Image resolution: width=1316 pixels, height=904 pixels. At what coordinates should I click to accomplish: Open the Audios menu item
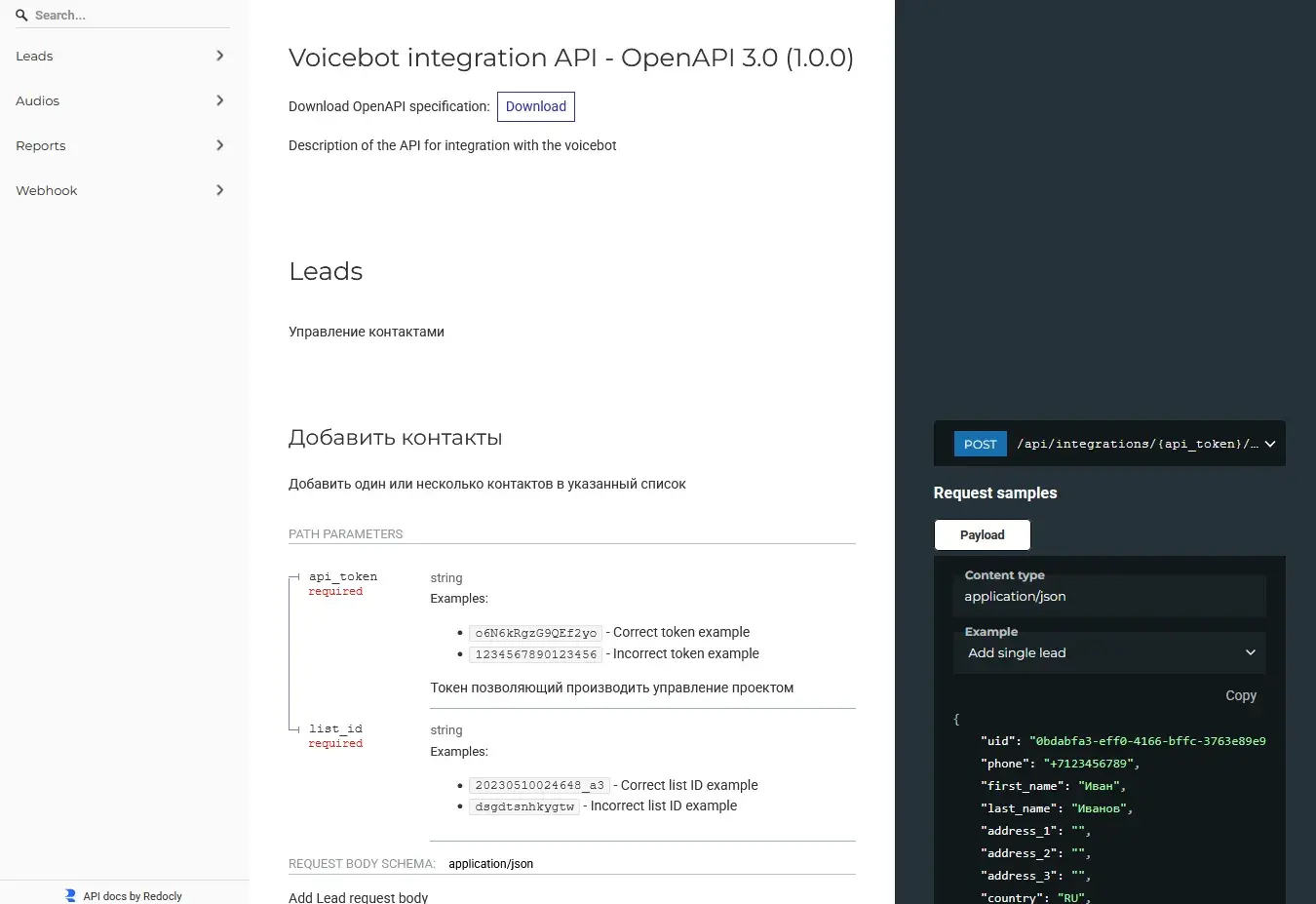[124, 100]
